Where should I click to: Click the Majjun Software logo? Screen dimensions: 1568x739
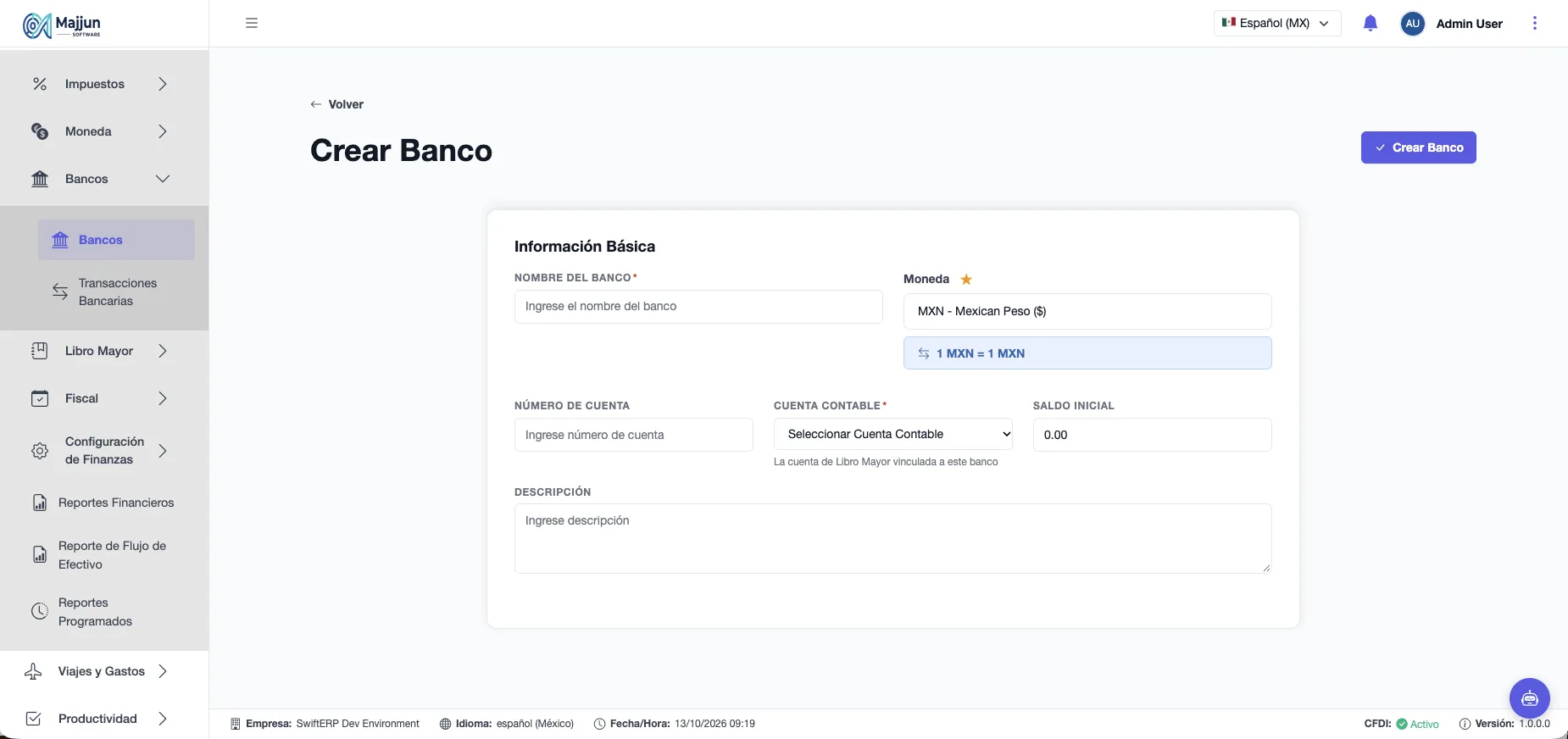pyautogui.click(x=62, y=25)
